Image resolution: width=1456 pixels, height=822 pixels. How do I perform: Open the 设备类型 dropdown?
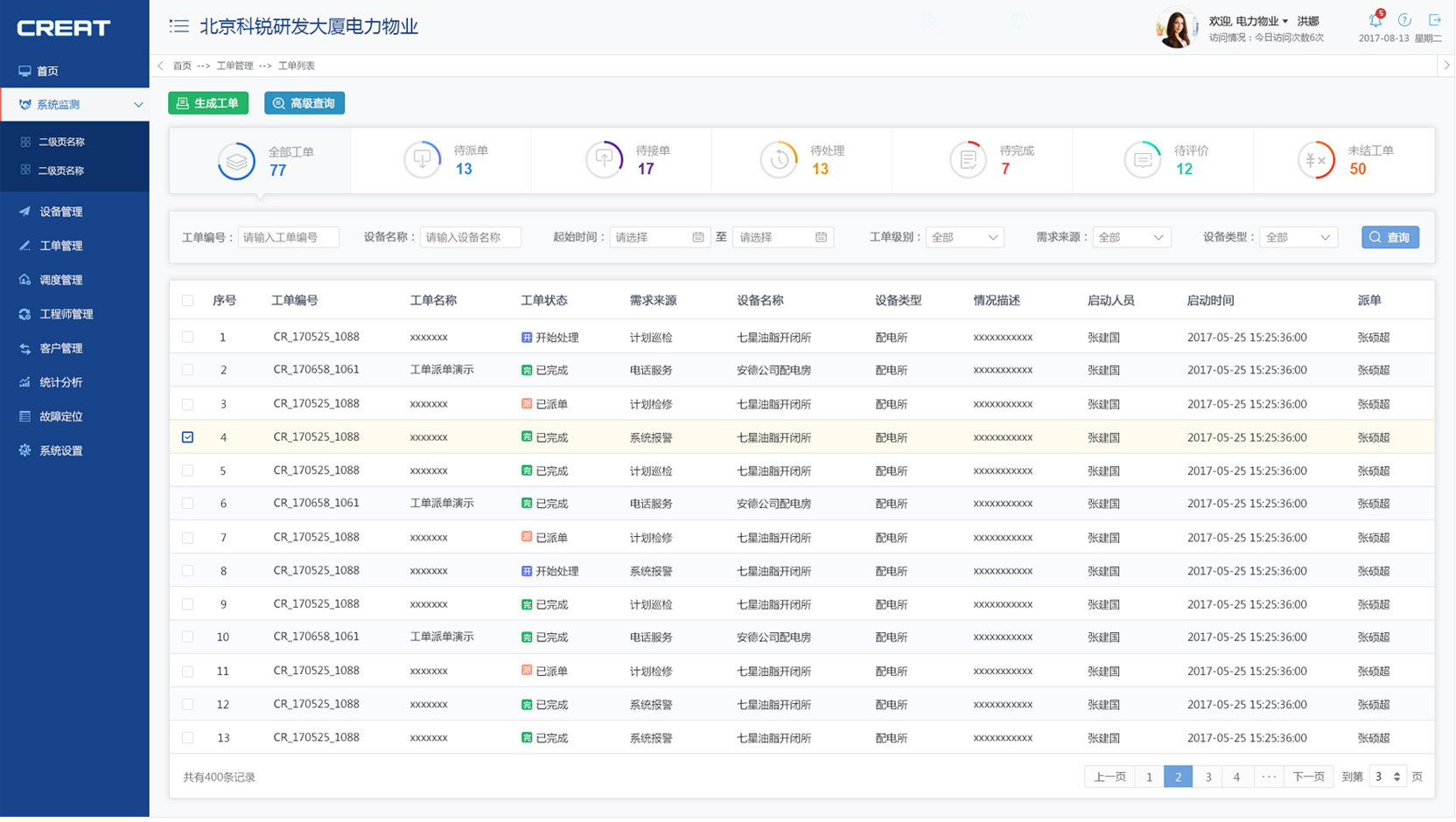(x=1298, y=237)
